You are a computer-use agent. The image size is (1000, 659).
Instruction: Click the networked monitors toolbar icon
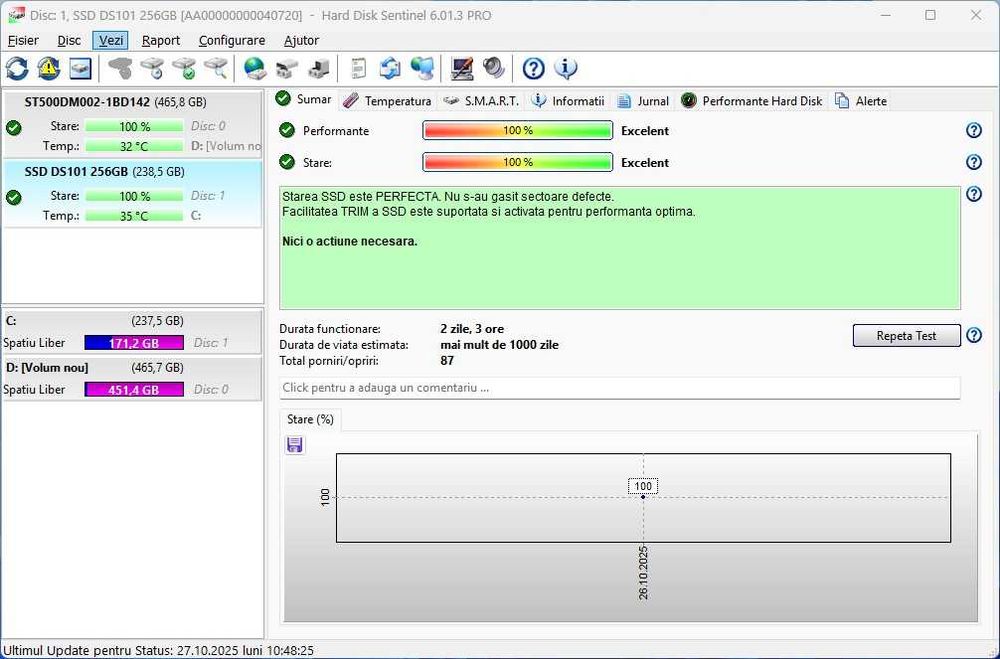click(422, 68)
